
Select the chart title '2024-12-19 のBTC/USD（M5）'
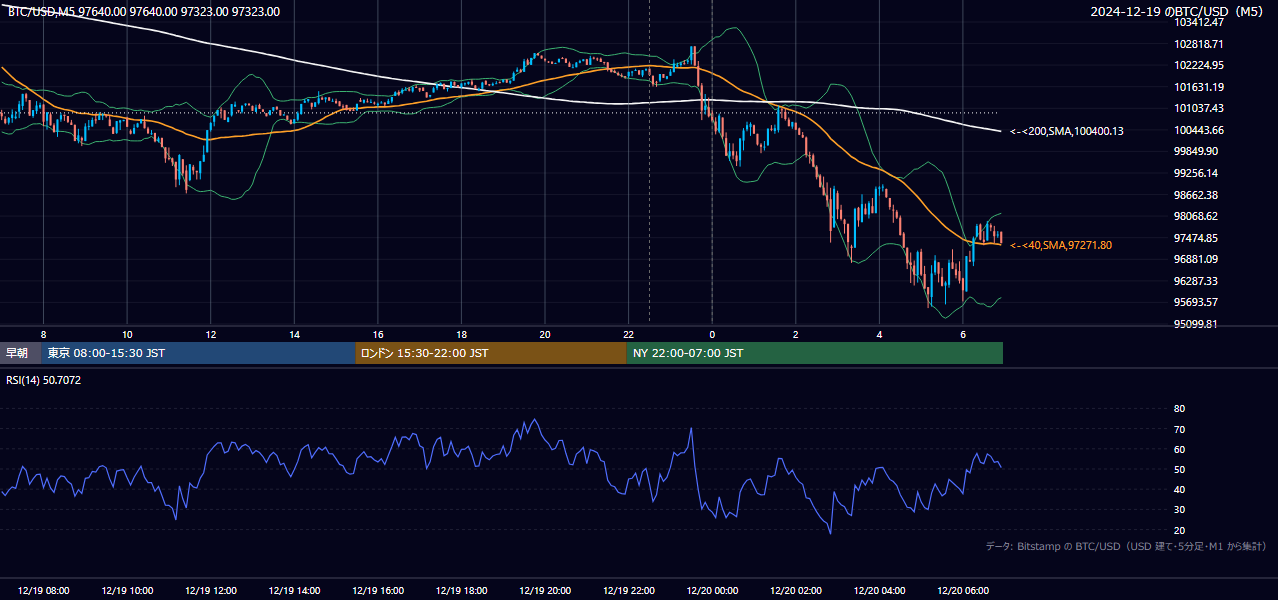pos(1178,11)
